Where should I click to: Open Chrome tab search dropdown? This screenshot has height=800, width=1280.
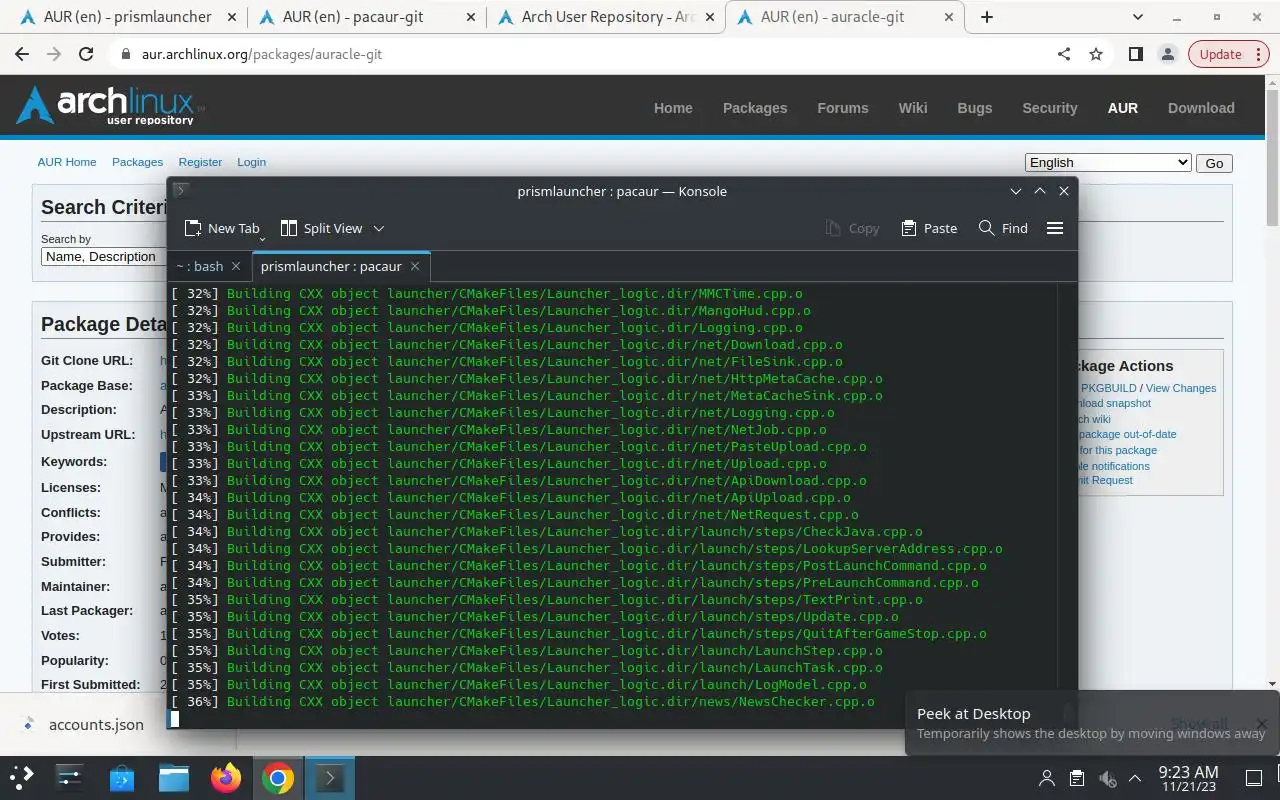pos(1137,17)
